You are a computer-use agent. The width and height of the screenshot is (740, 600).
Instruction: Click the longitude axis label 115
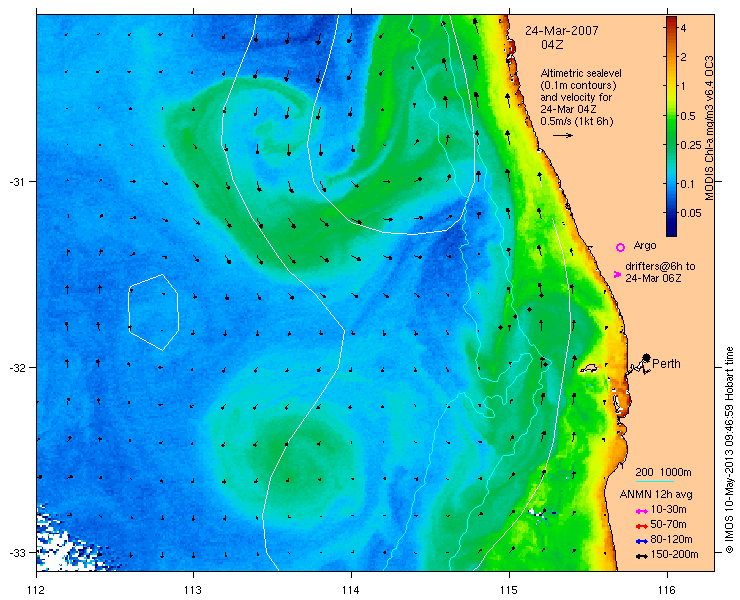[x=509, y=590]
